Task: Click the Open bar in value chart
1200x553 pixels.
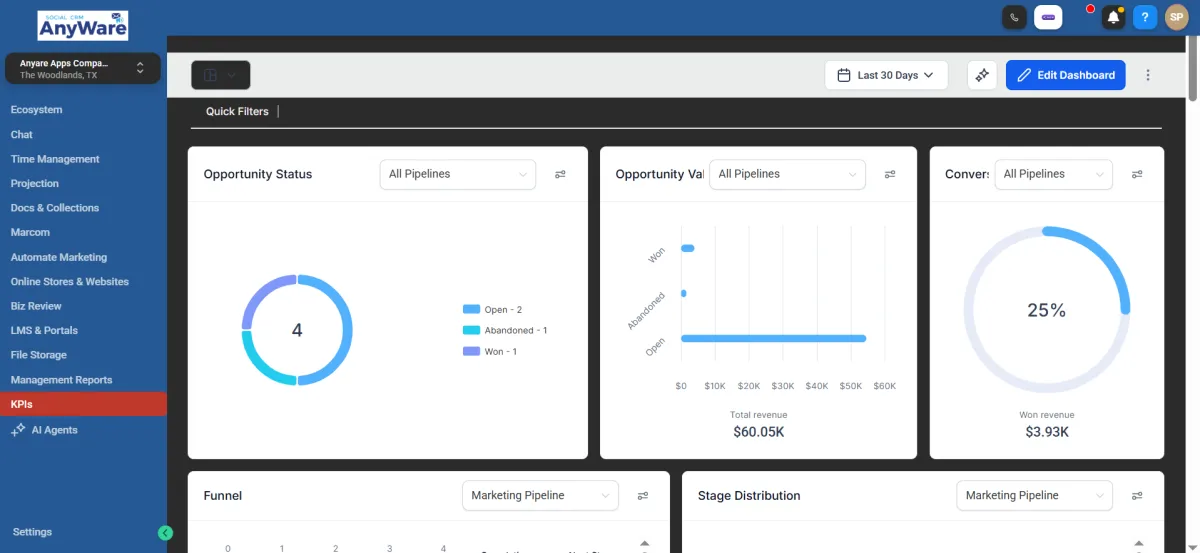Action: [773, 338]
